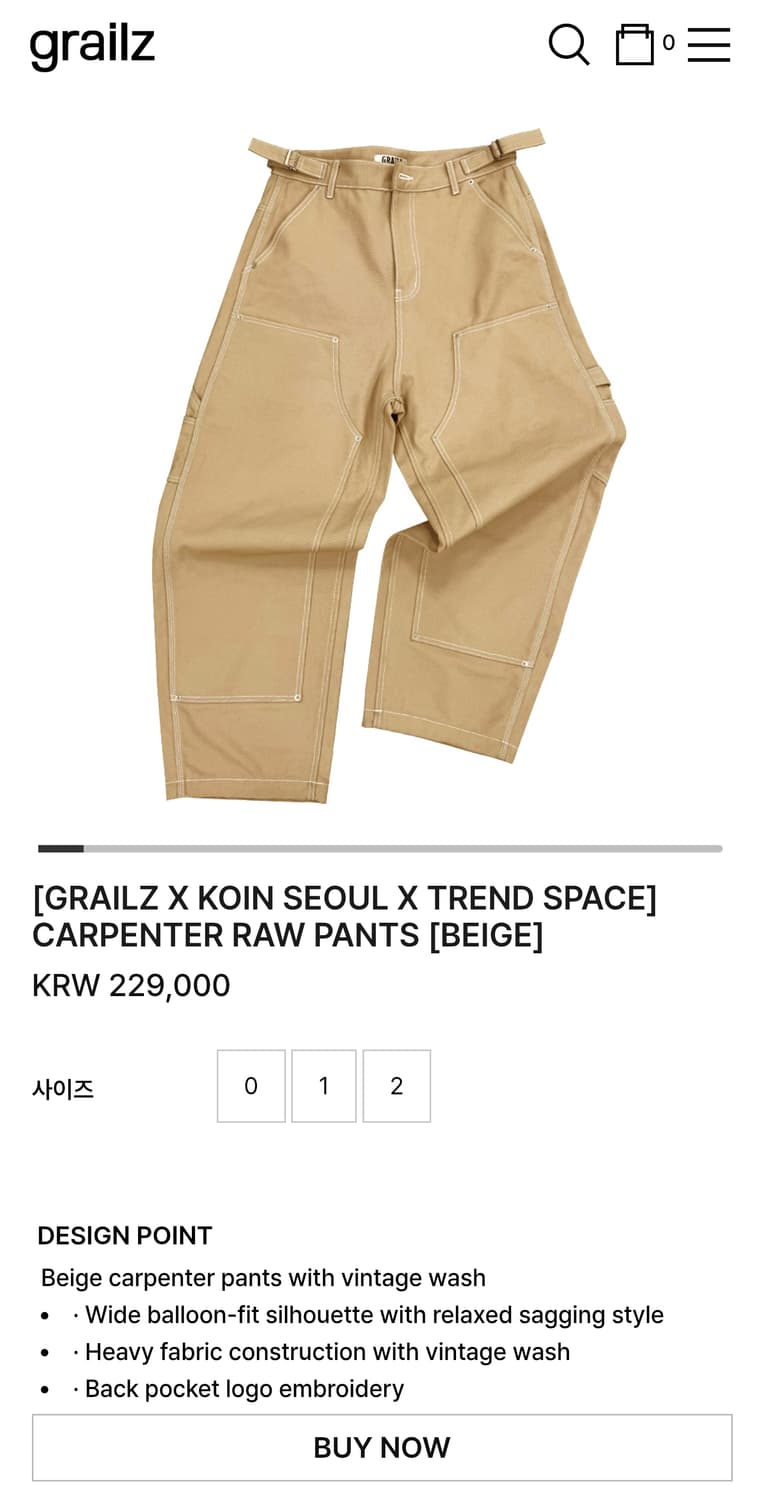The width and height of the screenshot is (761, 1500).
Task: Select size 1 option
Action: pos(324,1086)
